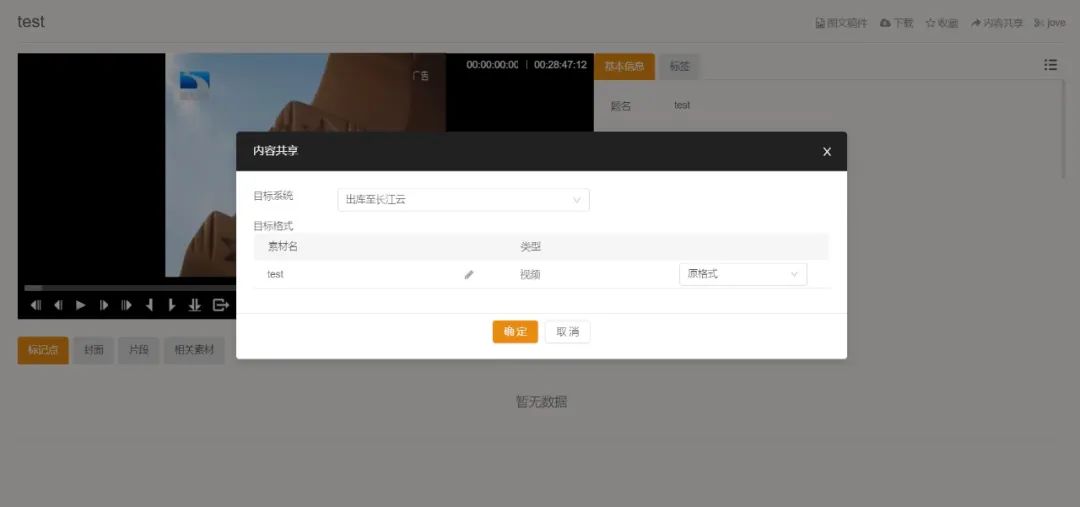The image size is (1080, 507).
Task: Switch to 封面 tab
Action: 94,350
